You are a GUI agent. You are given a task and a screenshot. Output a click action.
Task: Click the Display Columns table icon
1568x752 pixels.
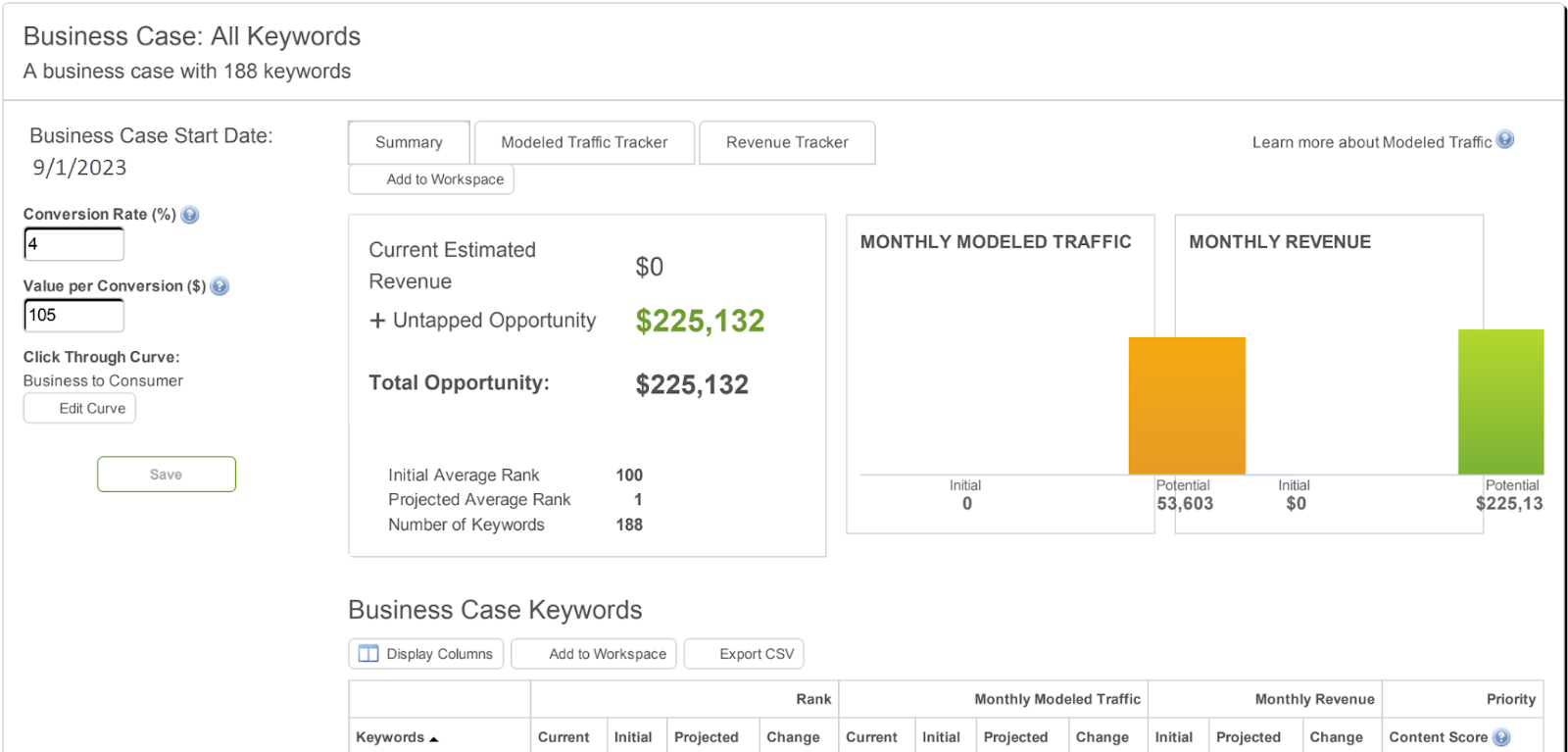click(x=368, y=654)
